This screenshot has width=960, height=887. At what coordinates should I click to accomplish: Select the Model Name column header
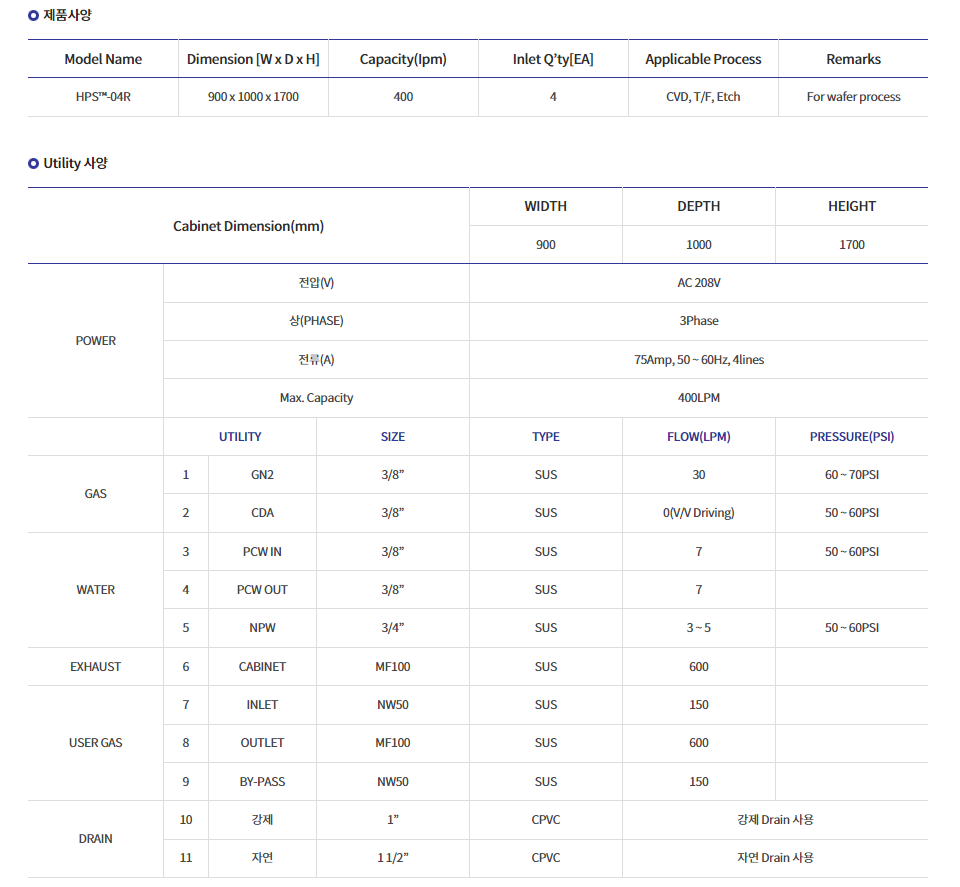(103, 59)
